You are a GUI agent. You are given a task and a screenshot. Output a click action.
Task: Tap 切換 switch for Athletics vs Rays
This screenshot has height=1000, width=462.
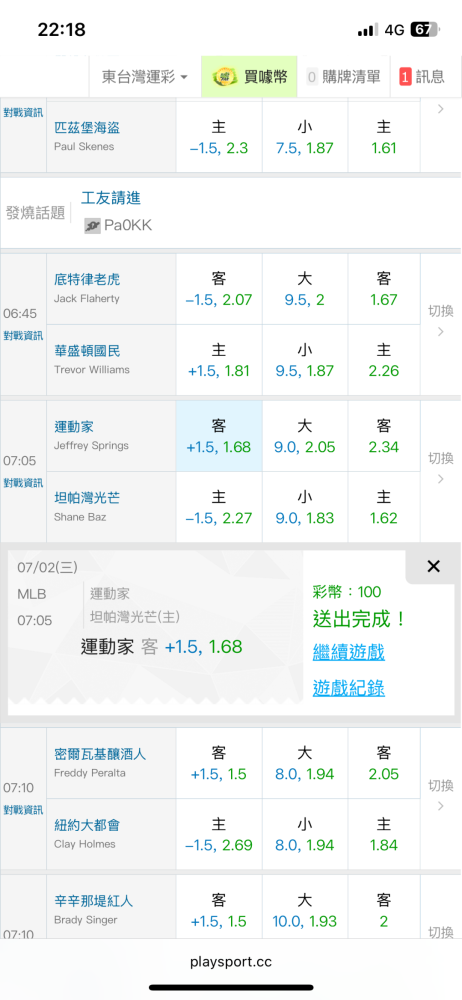click(x=440, y=467)
